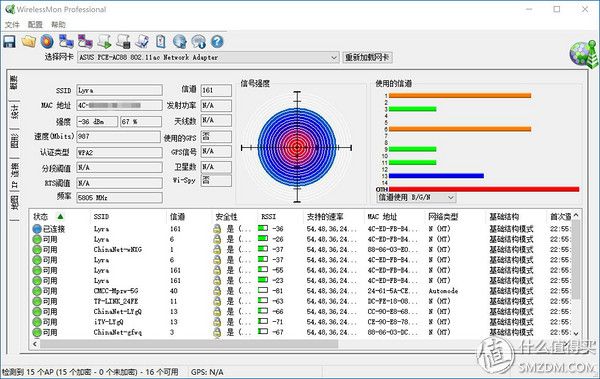Click the script icon with green play arrow
This screenshot has width=600, height=379.
coord(104,41)
